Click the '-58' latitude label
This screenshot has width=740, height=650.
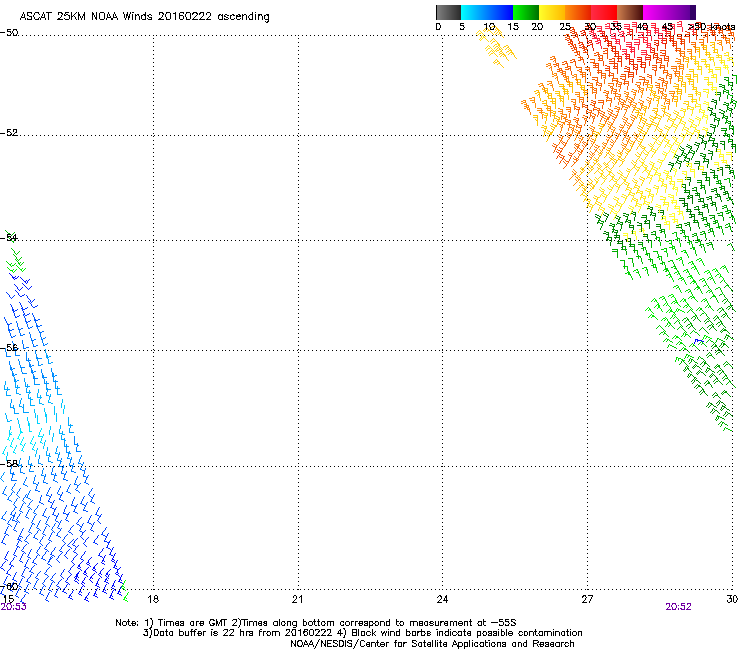(x=9, y=464)
